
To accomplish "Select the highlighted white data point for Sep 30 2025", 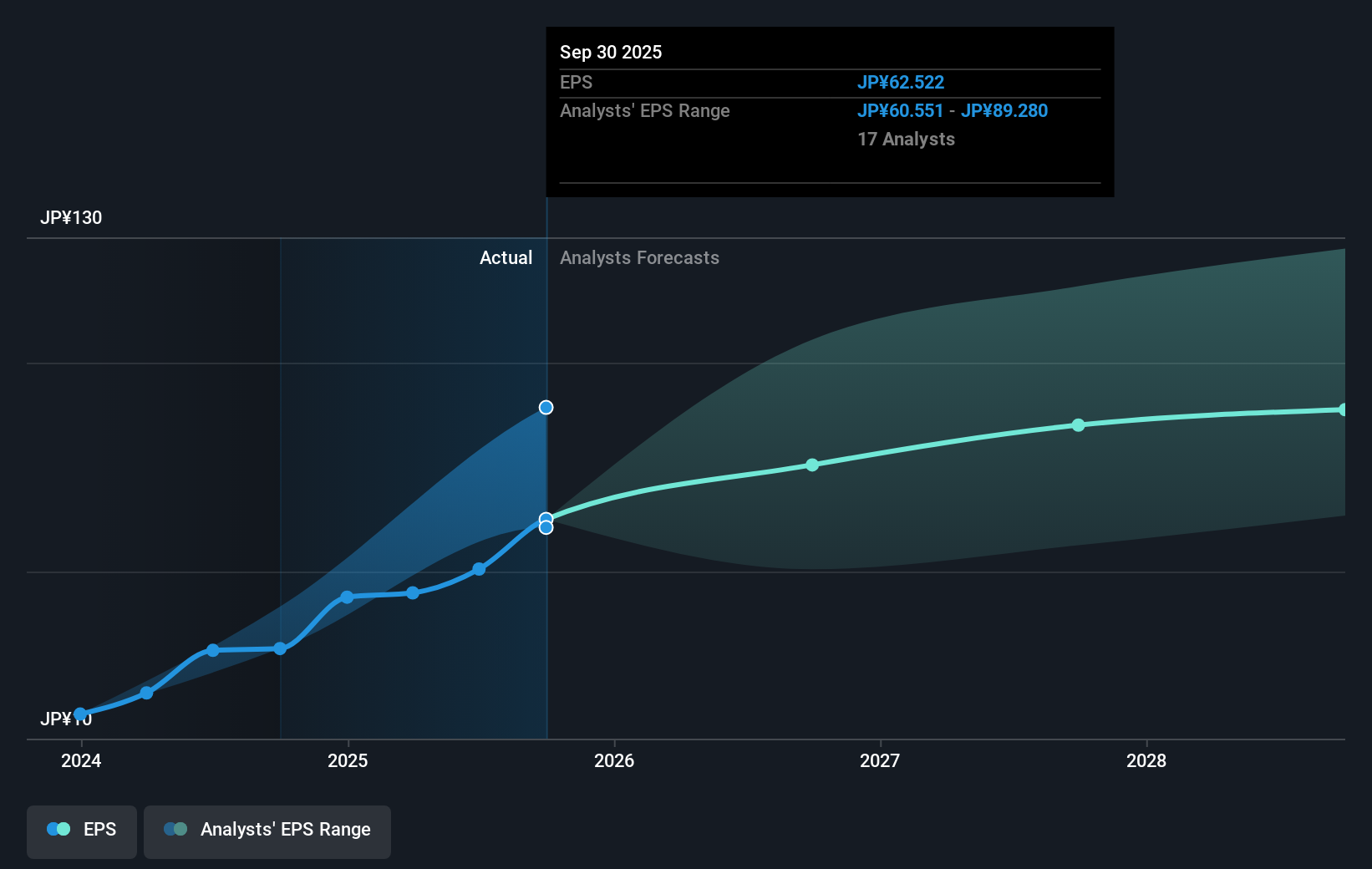I will click(x=546, y=517).
